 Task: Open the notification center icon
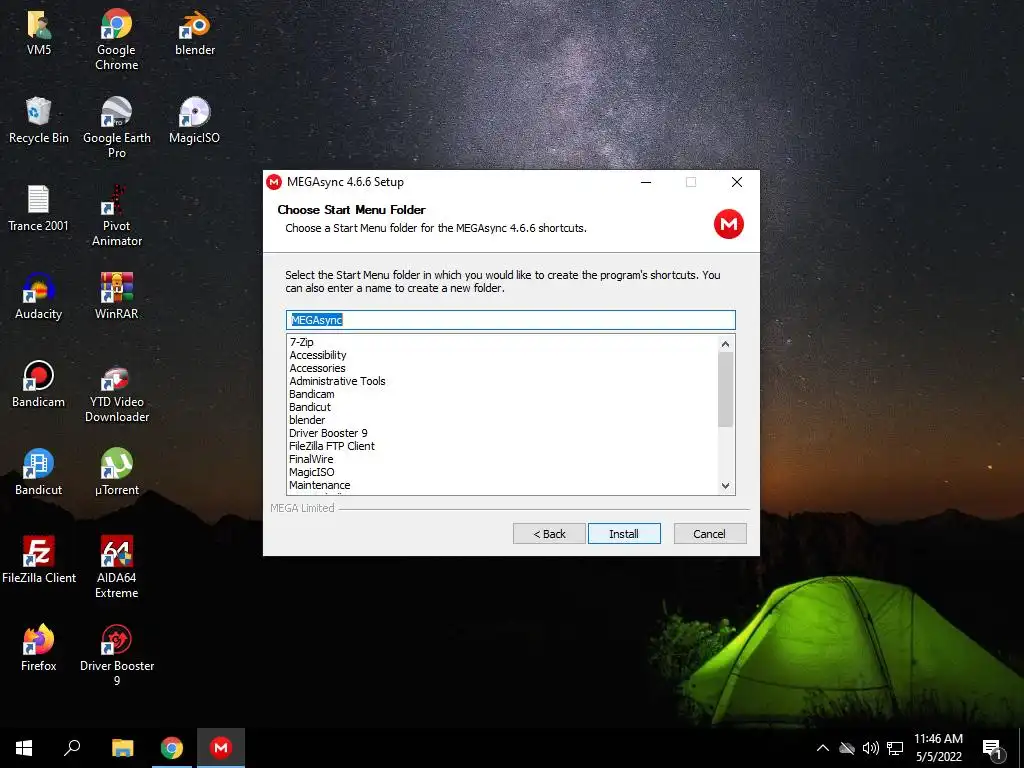coord(992,750)
